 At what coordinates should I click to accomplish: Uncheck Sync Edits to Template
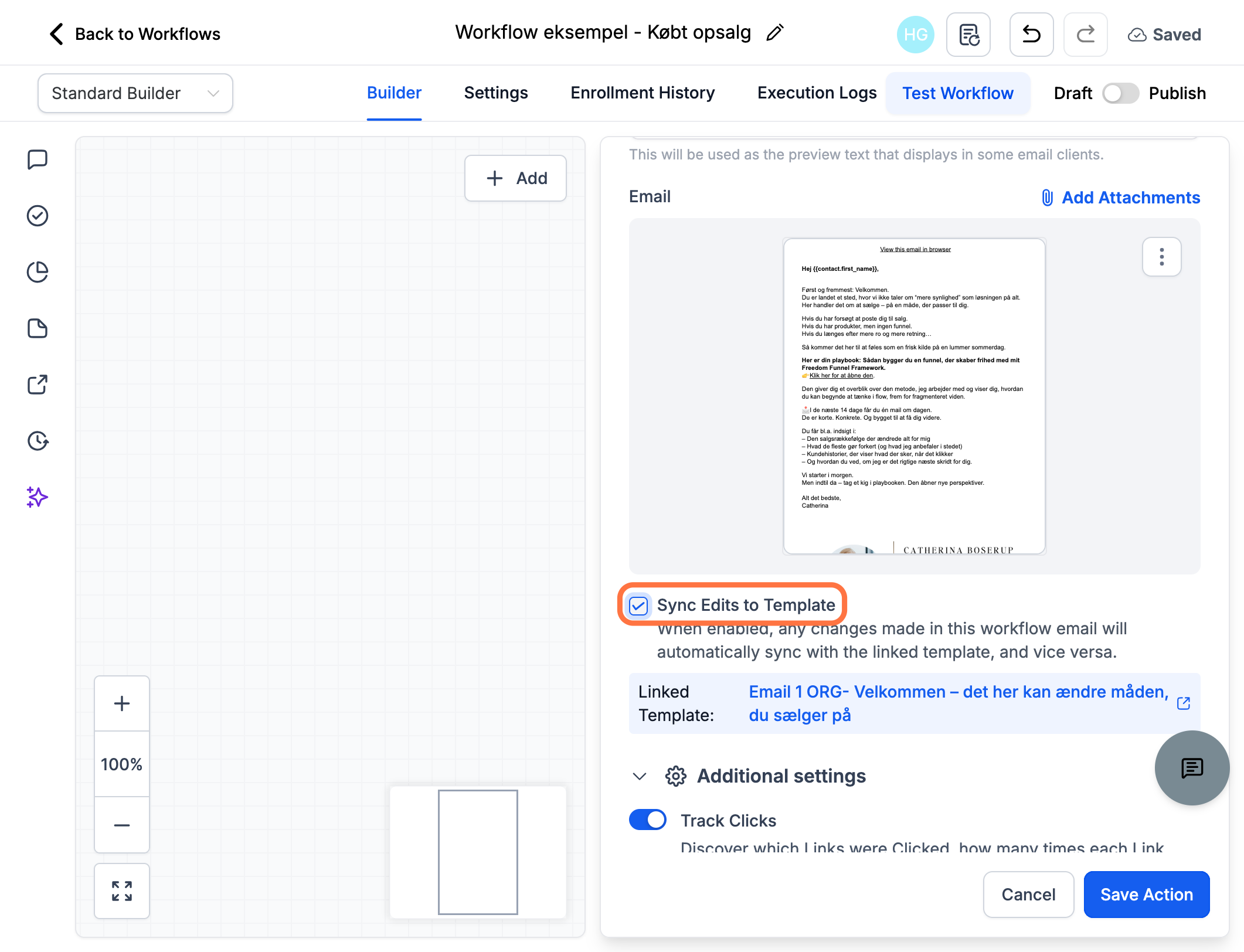(x=638, y=606)
